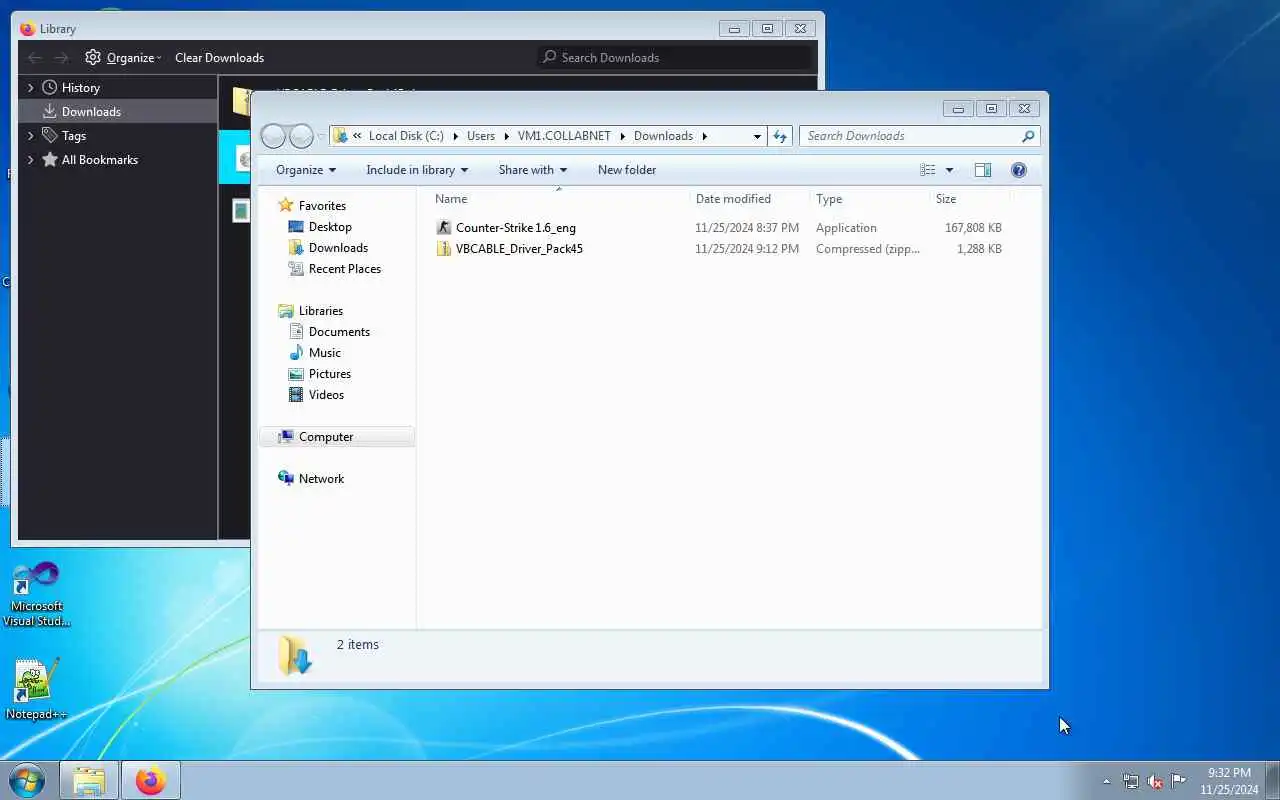The image size is (1280, 800).
Task: Click Users breadcrumb in address bar
Action: [x=481, y=136]
